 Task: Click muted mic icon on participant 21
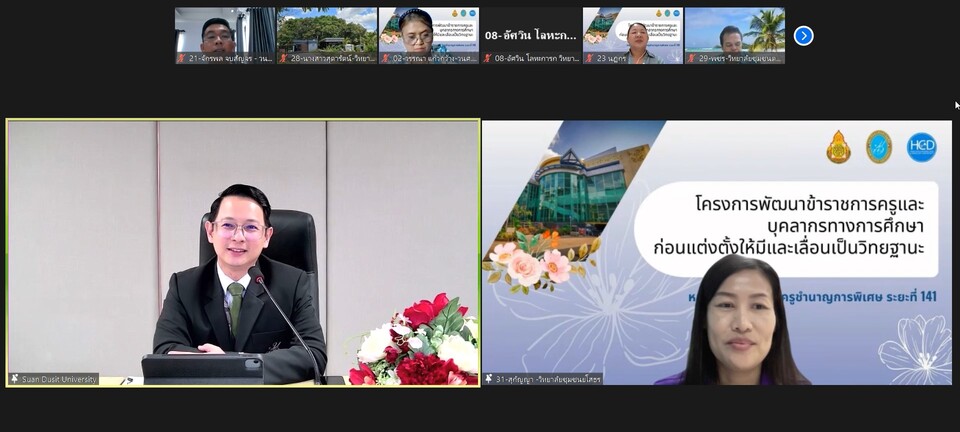pos(182,58)
